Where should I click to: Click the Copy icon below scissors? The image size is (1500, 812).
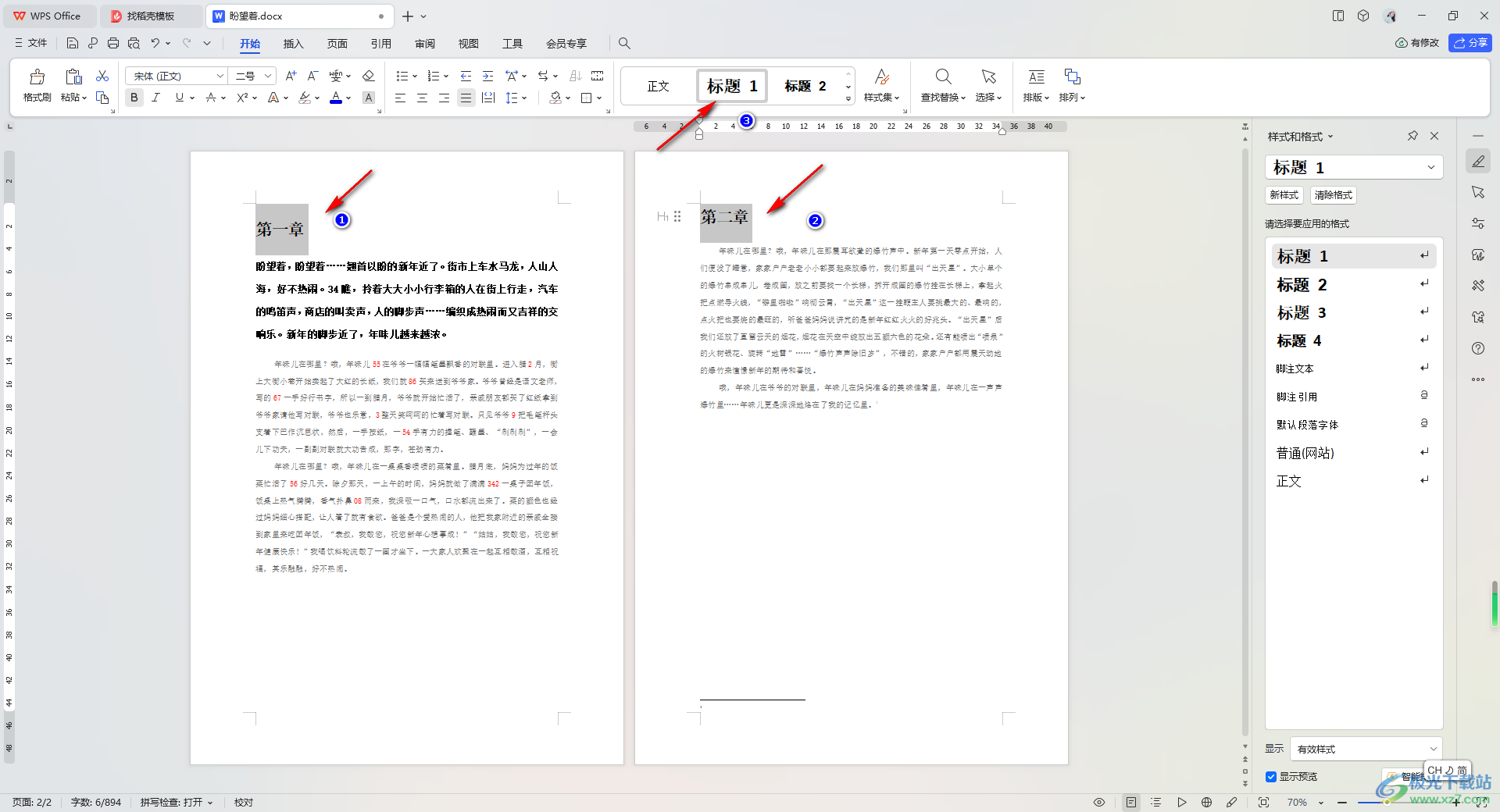pos(102,98)
